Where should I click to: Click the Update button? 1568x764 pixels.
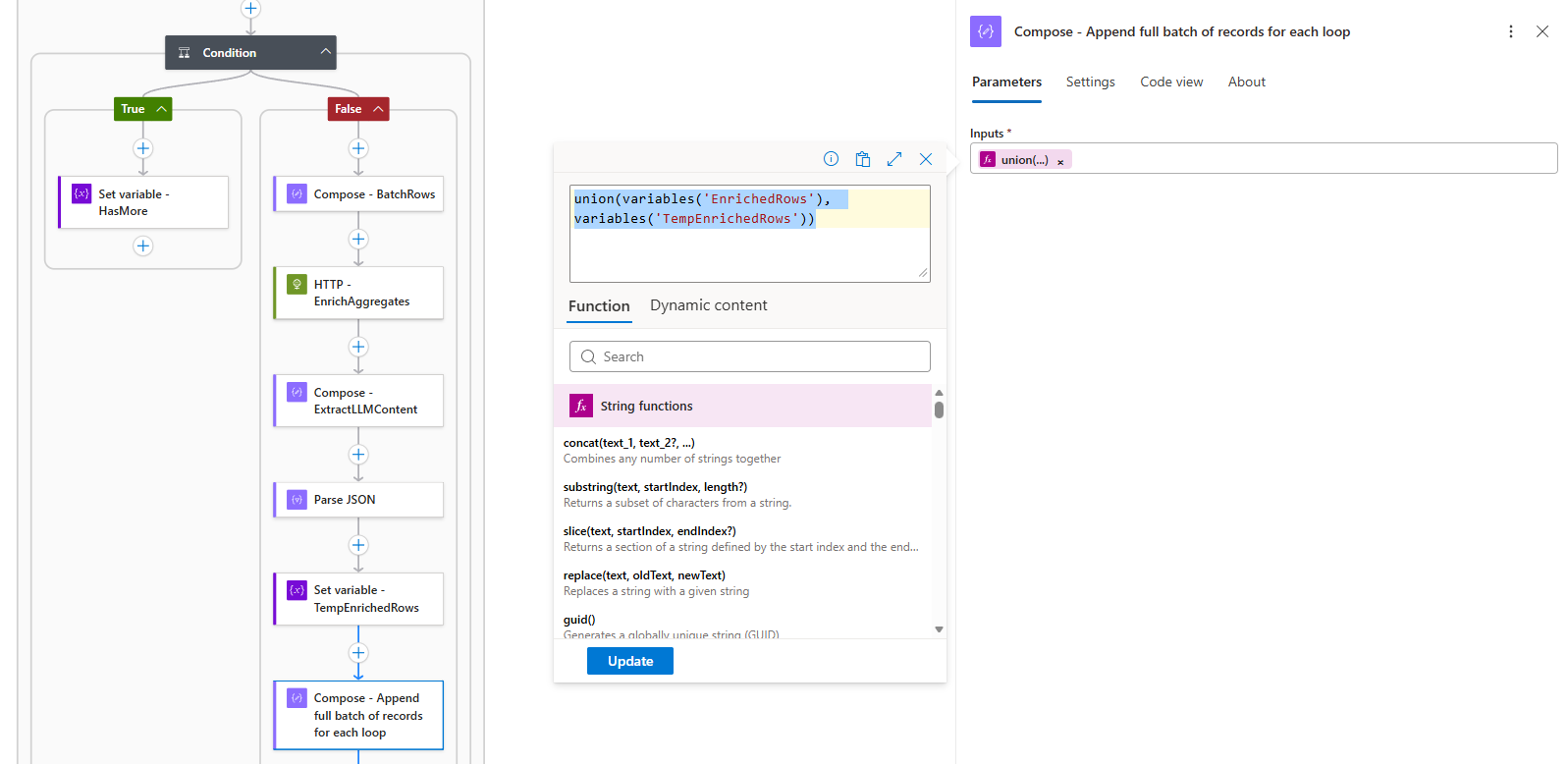[x=629, y=661]
